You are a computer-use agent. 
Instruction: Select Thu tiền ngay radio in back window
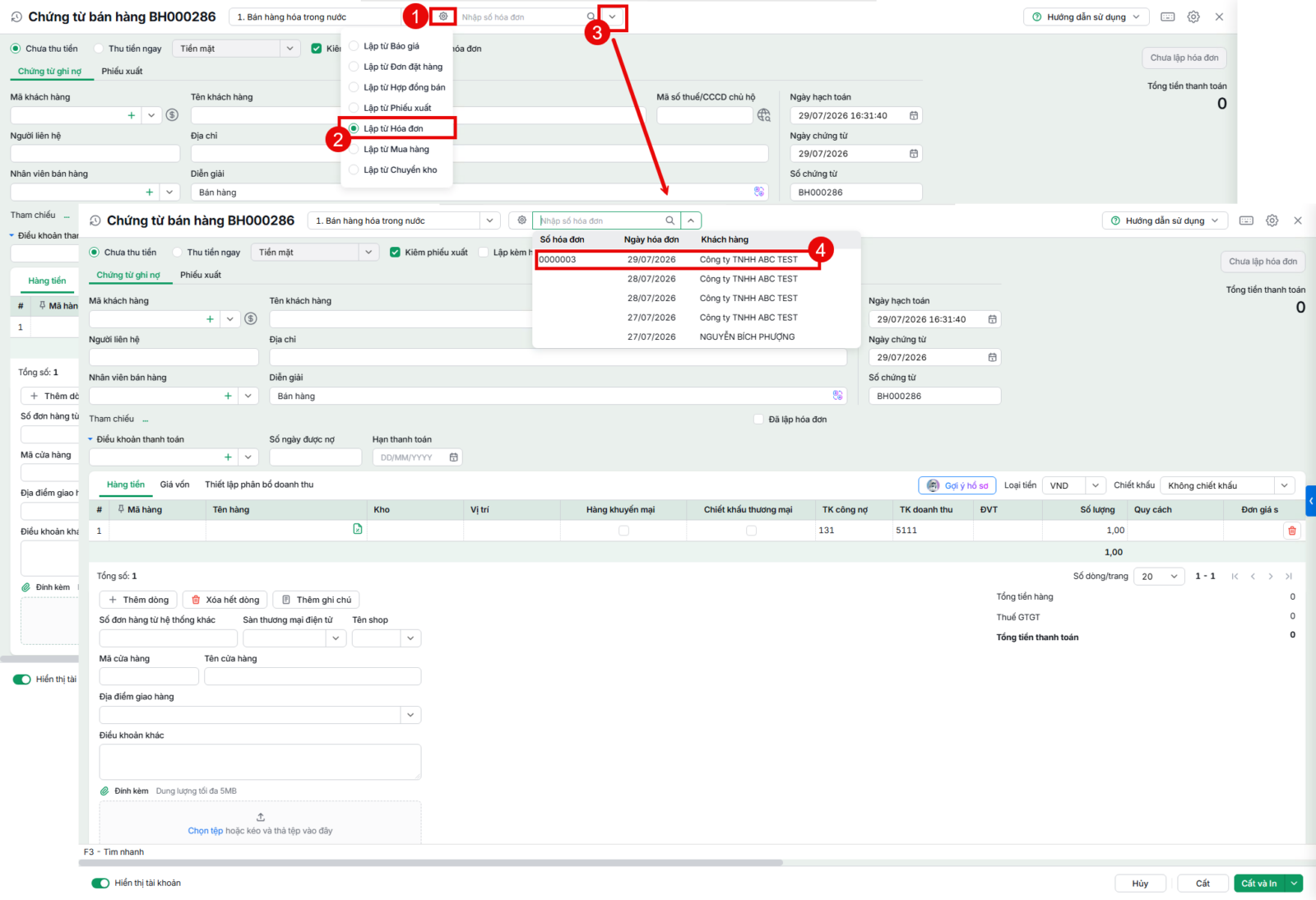pos(99,49)
